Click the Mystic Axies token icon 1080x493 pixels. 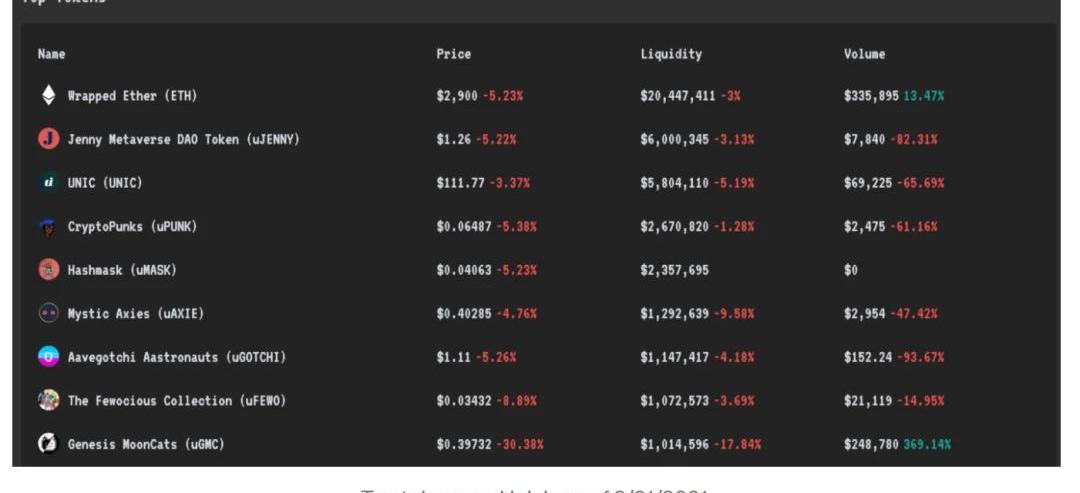click(48, 313)
